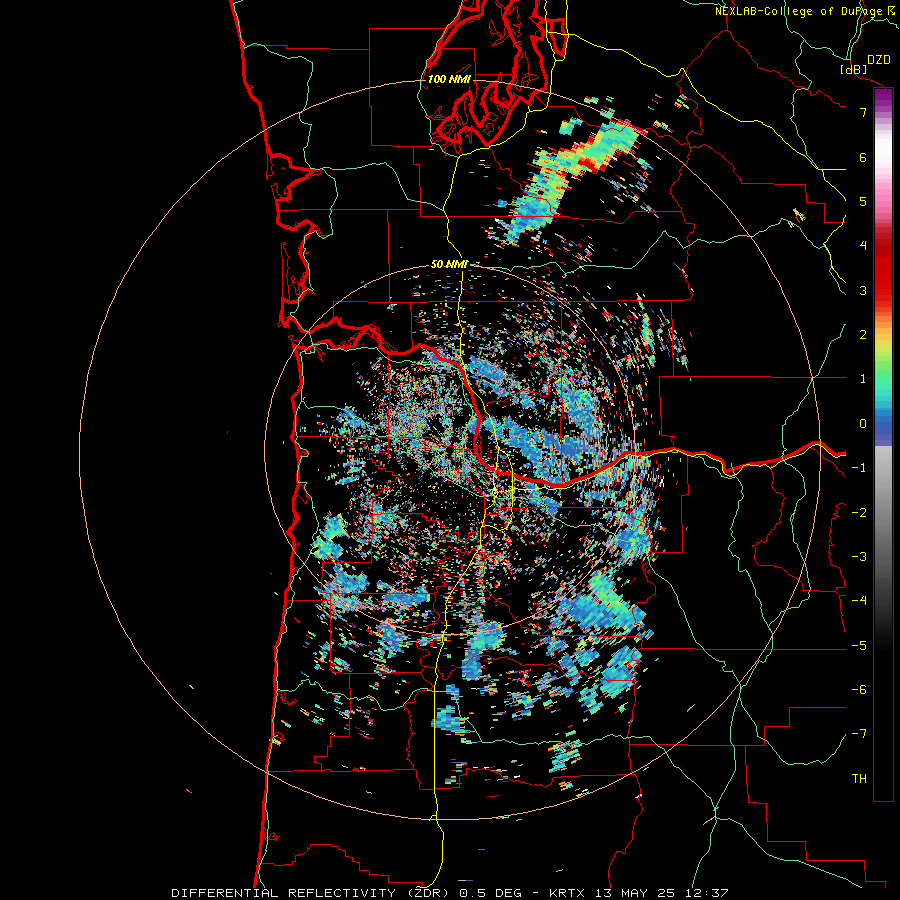Click the -4 value on the color scale
The width and height of the screenshot is (900, 900).
(859, 601)
